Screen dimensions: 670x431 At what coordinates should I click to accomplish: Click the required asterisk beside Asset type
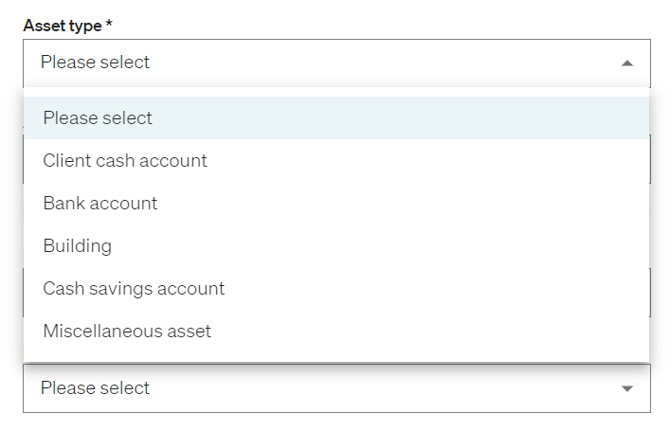pos(109,24)
